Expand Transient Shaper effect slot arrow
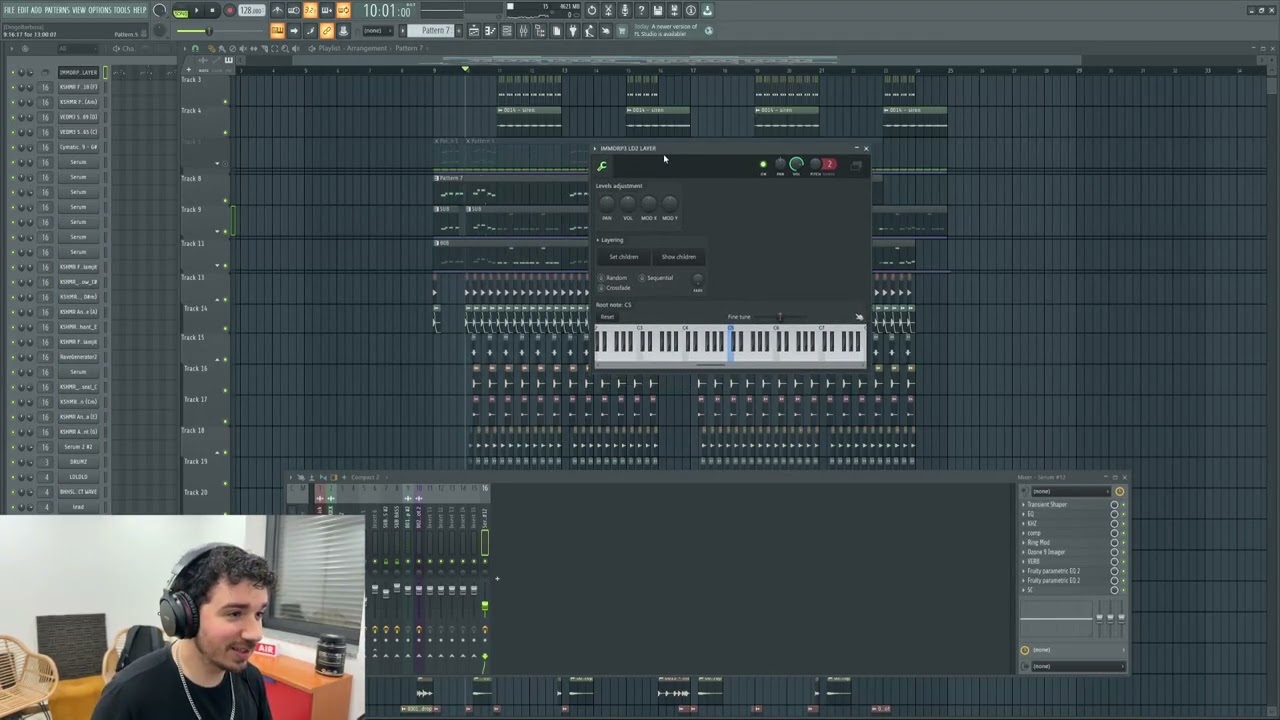Image resolution: width=1280 pixels, height=720 pixels. tap(1023, 505)
